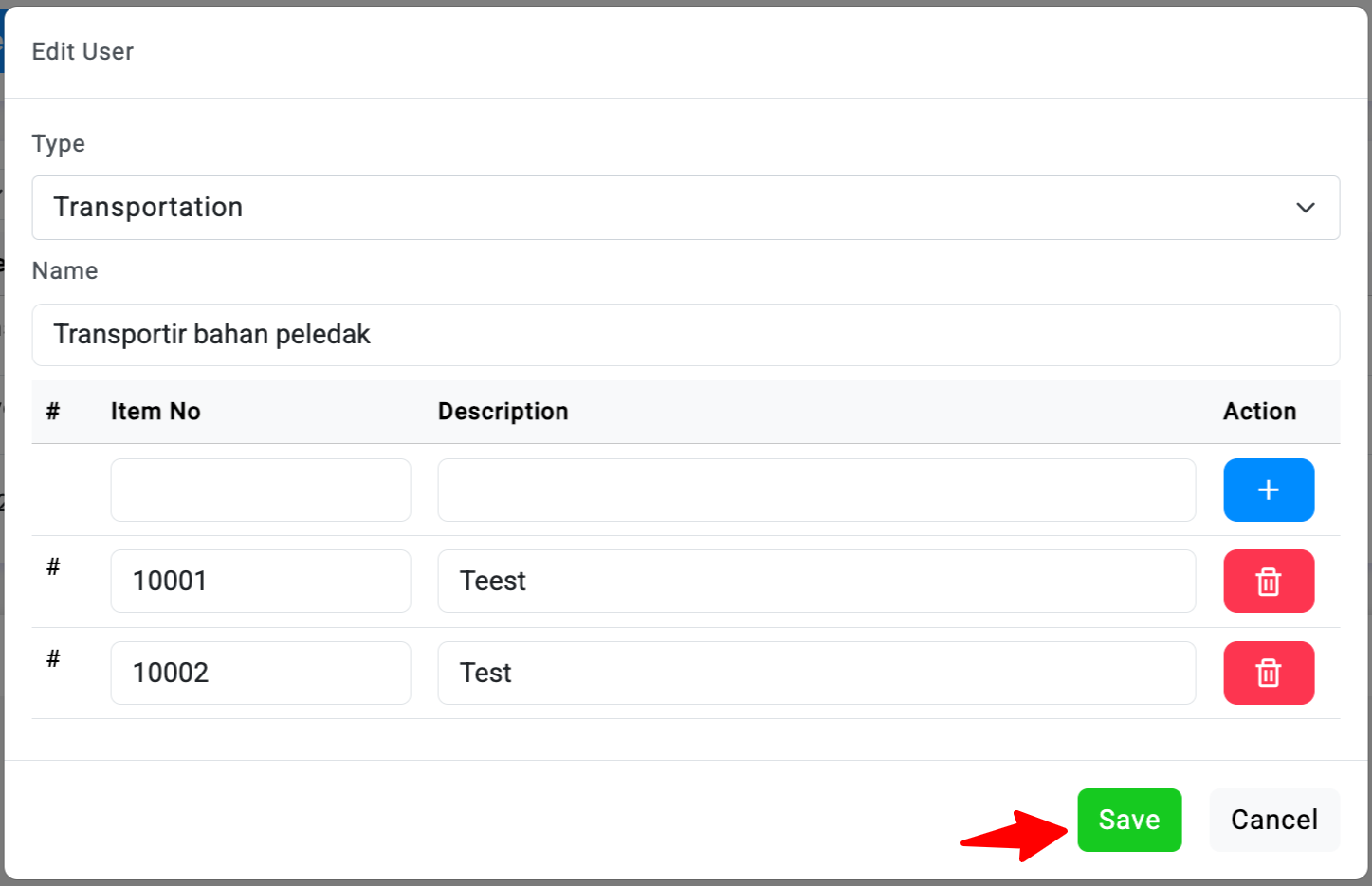Focus the empty Description input
1372x886 pixels.
815,490
